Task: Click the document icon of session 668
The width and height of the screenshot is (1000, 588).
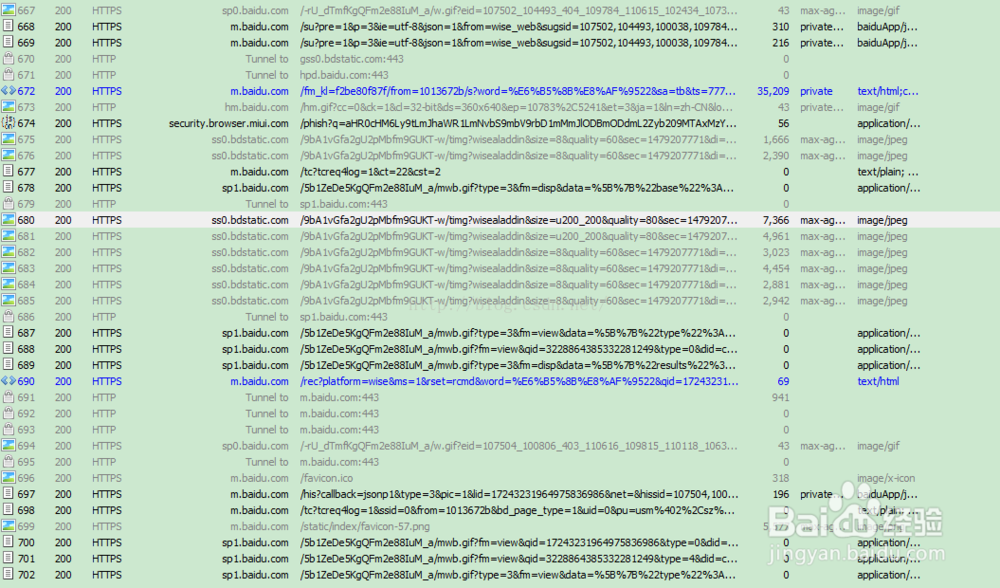Action: click(8, 26)
